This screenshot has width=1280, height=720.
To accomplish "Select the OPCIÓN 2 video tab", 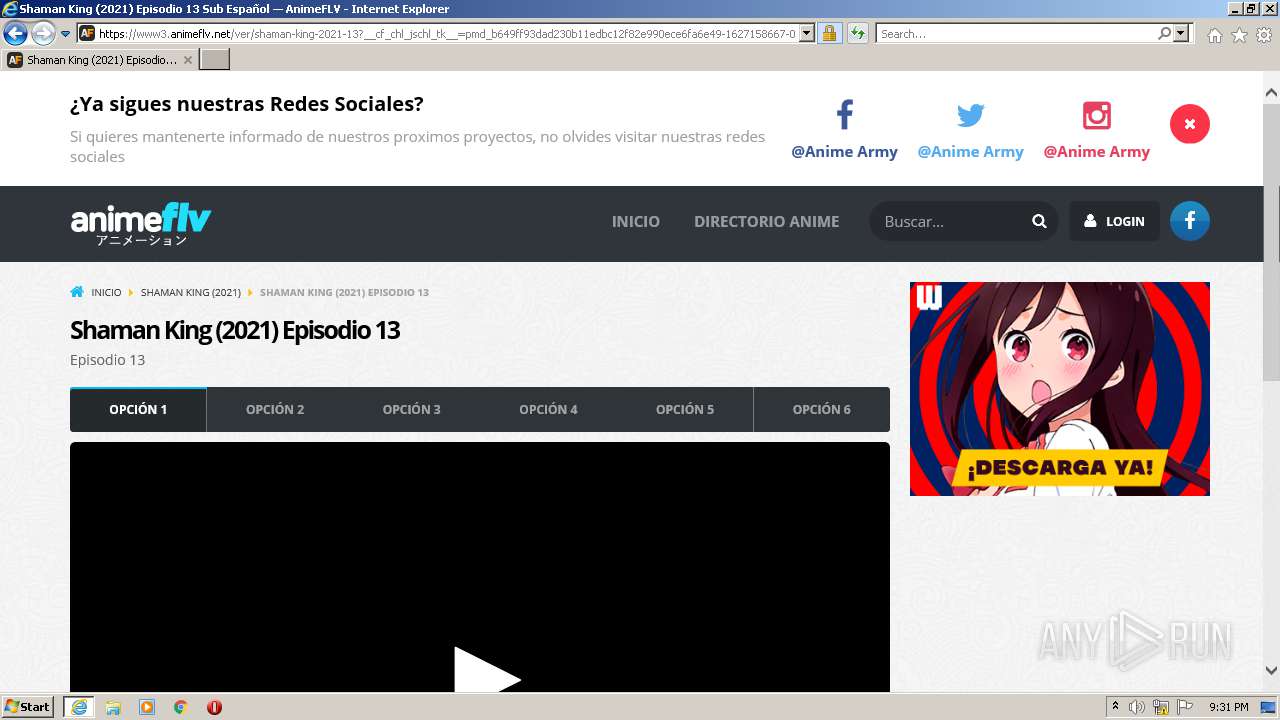I will (x=275, y=410).
